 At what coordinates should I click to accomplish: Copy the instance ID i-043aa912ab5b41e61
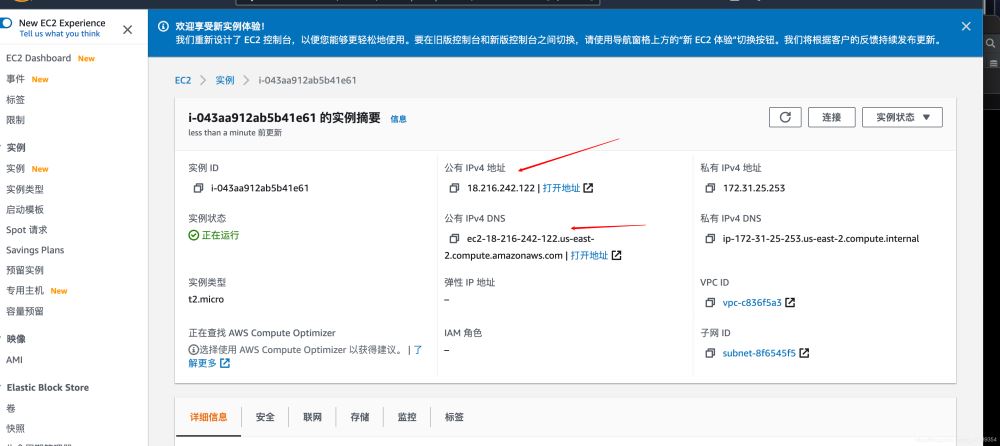click(198, 188)
